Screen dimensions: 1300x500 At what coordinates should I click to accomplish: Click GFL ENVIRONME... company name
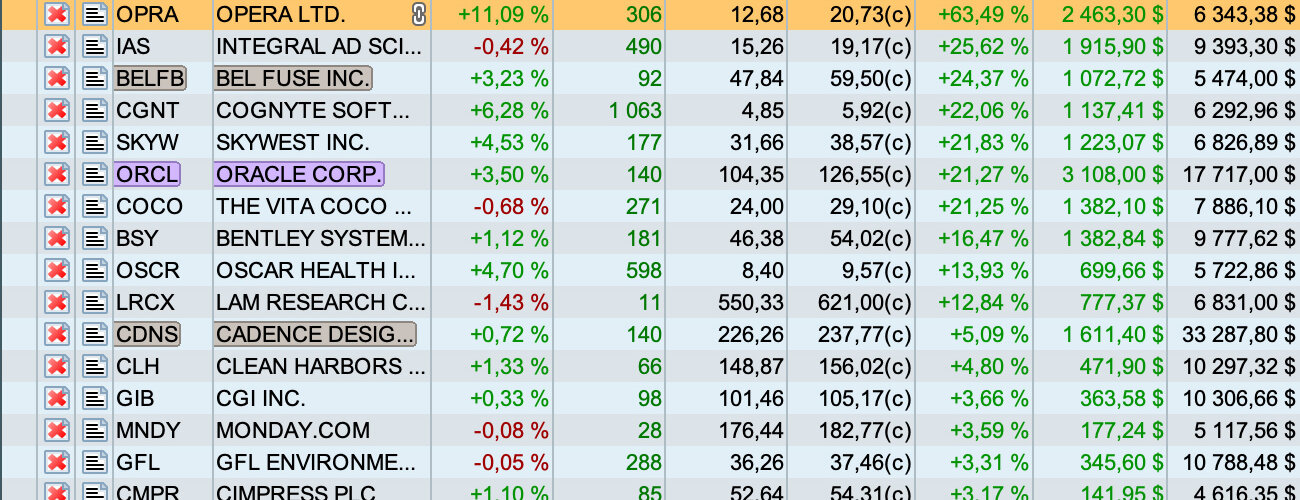tap(316, 463)
